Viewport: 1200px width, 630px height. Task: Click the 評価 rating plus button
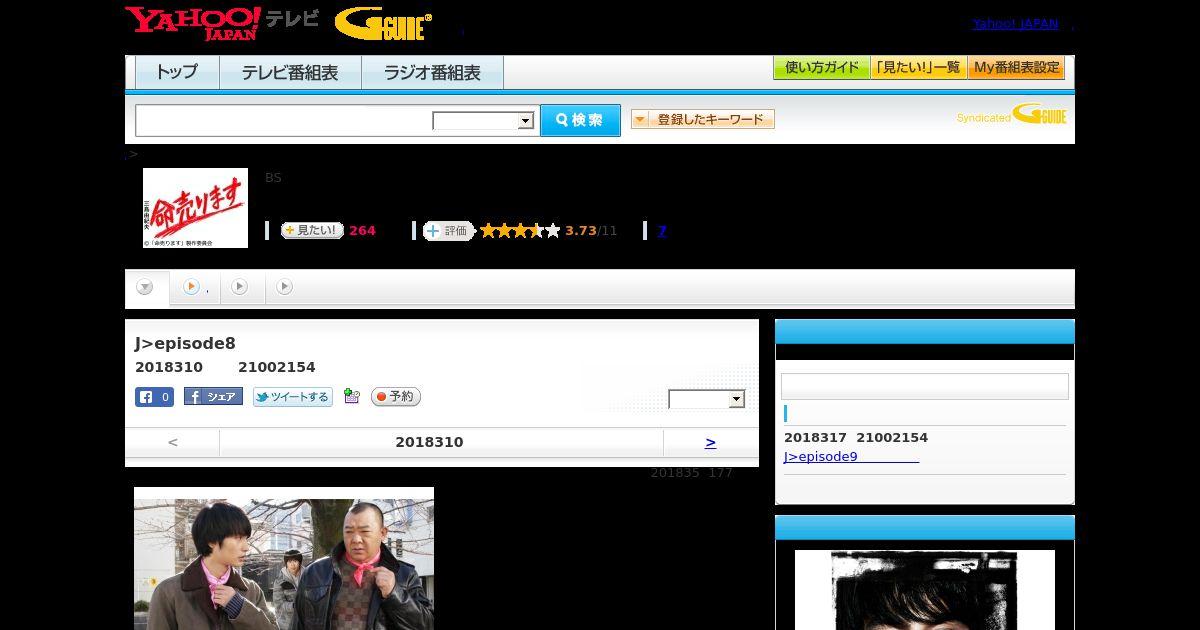[x=448, y=231]
